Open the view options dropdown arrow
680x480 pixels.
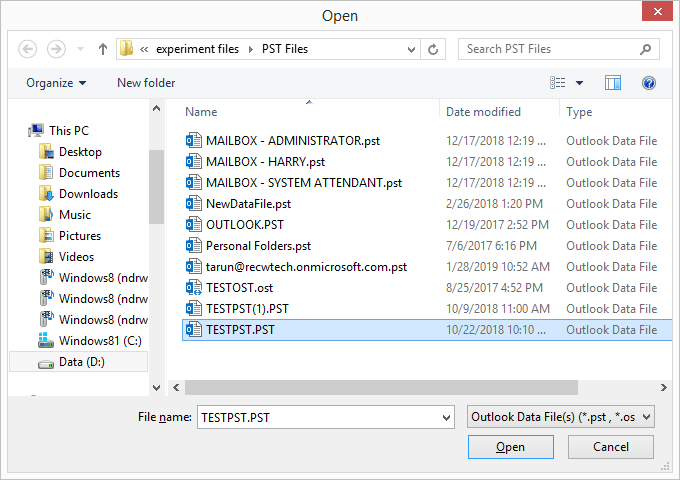pyautogui.click(x=579, y=83)
